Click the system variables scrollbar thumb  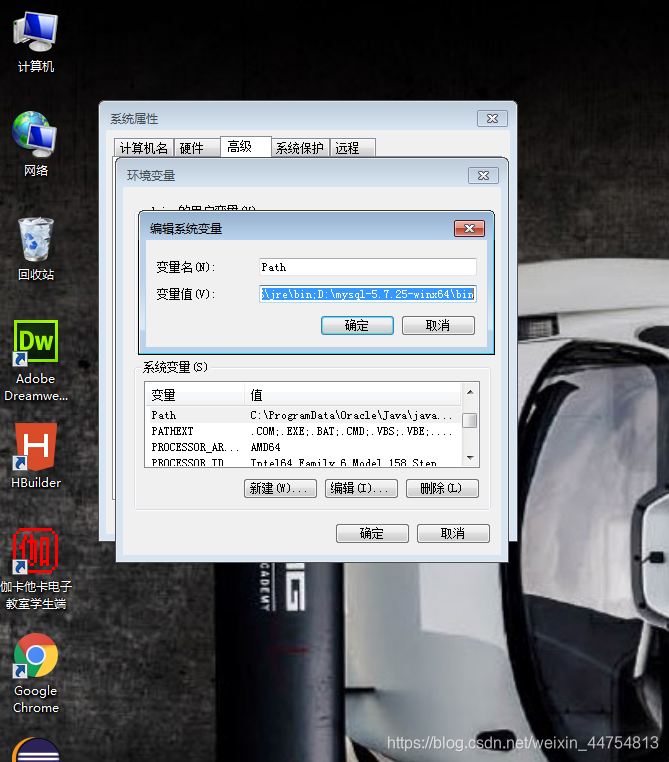click(469, 420)
